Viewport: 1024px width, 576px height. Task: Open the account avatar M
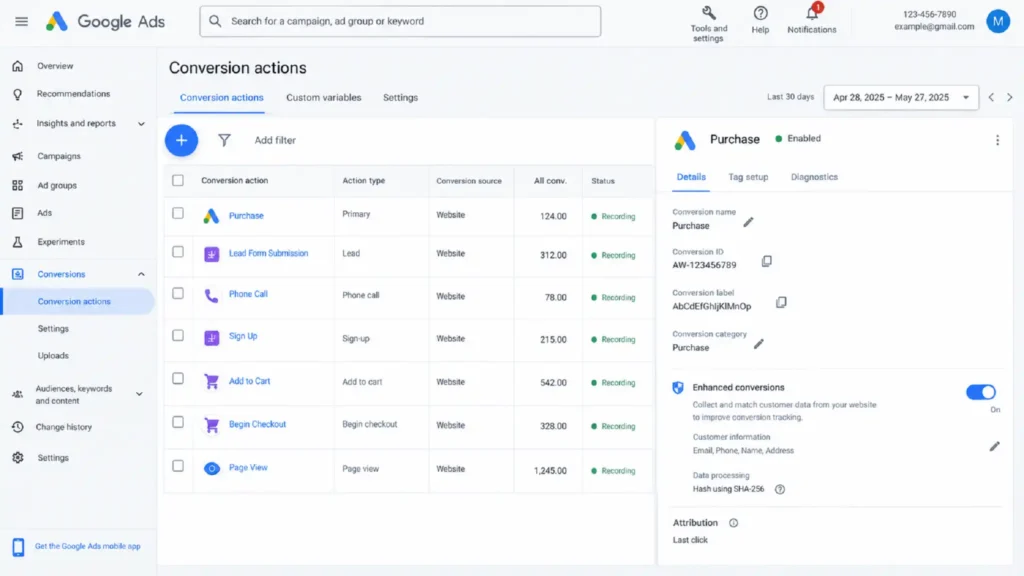point(998,22)
